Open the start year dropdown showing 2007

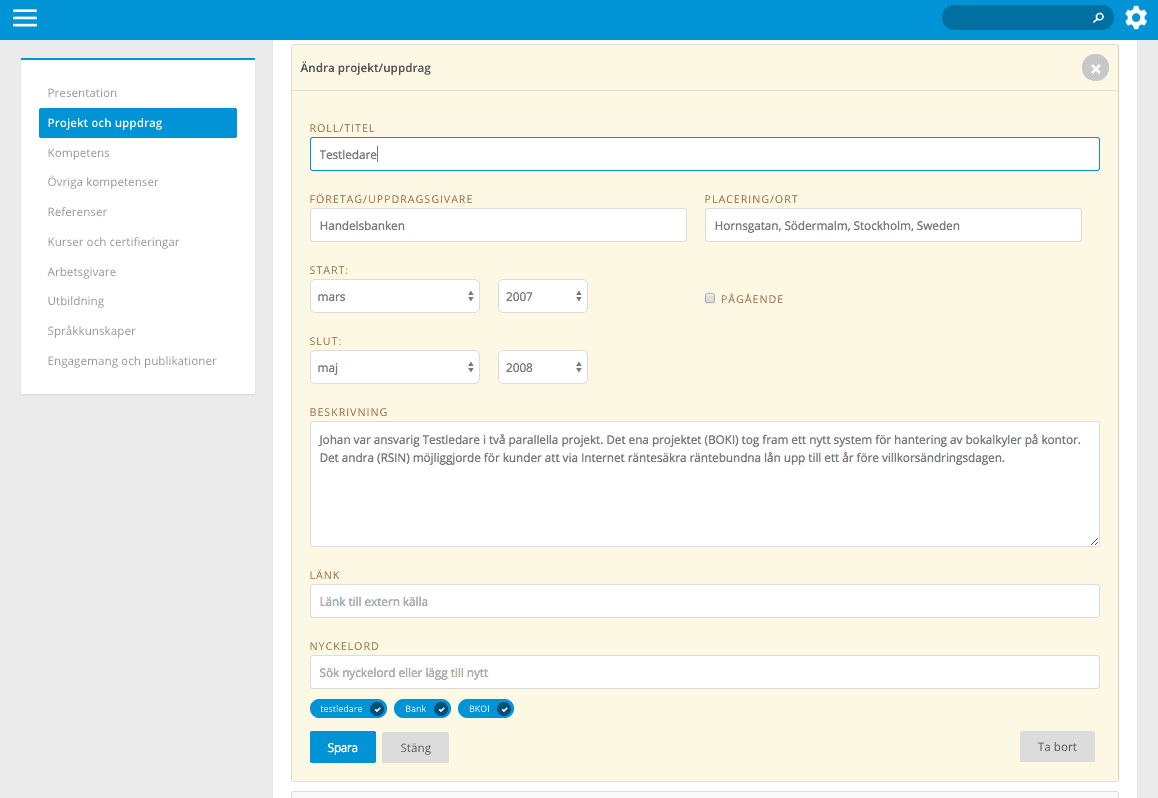(x=542, y=296)
